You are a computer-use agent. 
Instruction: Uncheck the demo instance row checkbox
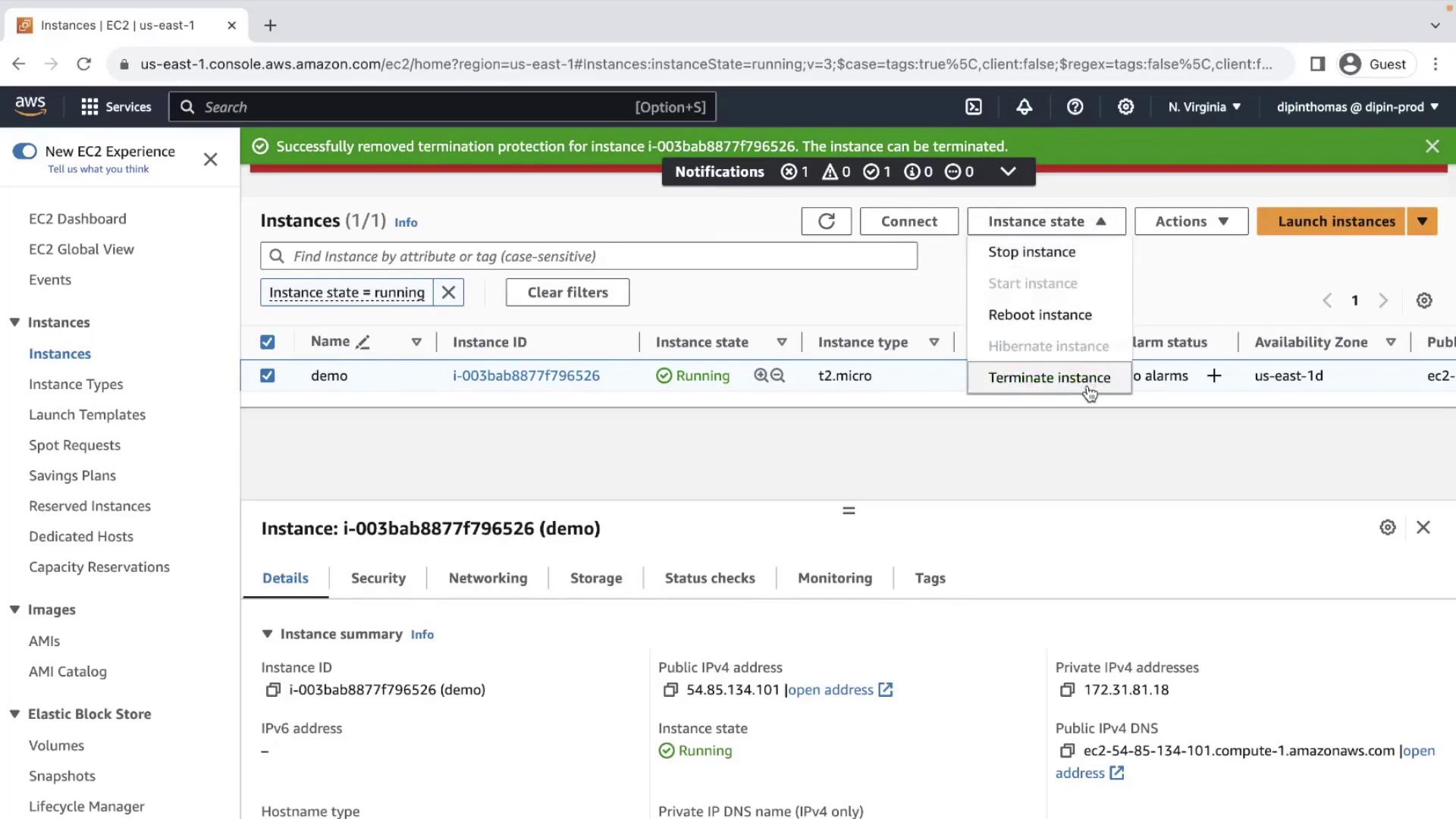click(x=268, y=375)
